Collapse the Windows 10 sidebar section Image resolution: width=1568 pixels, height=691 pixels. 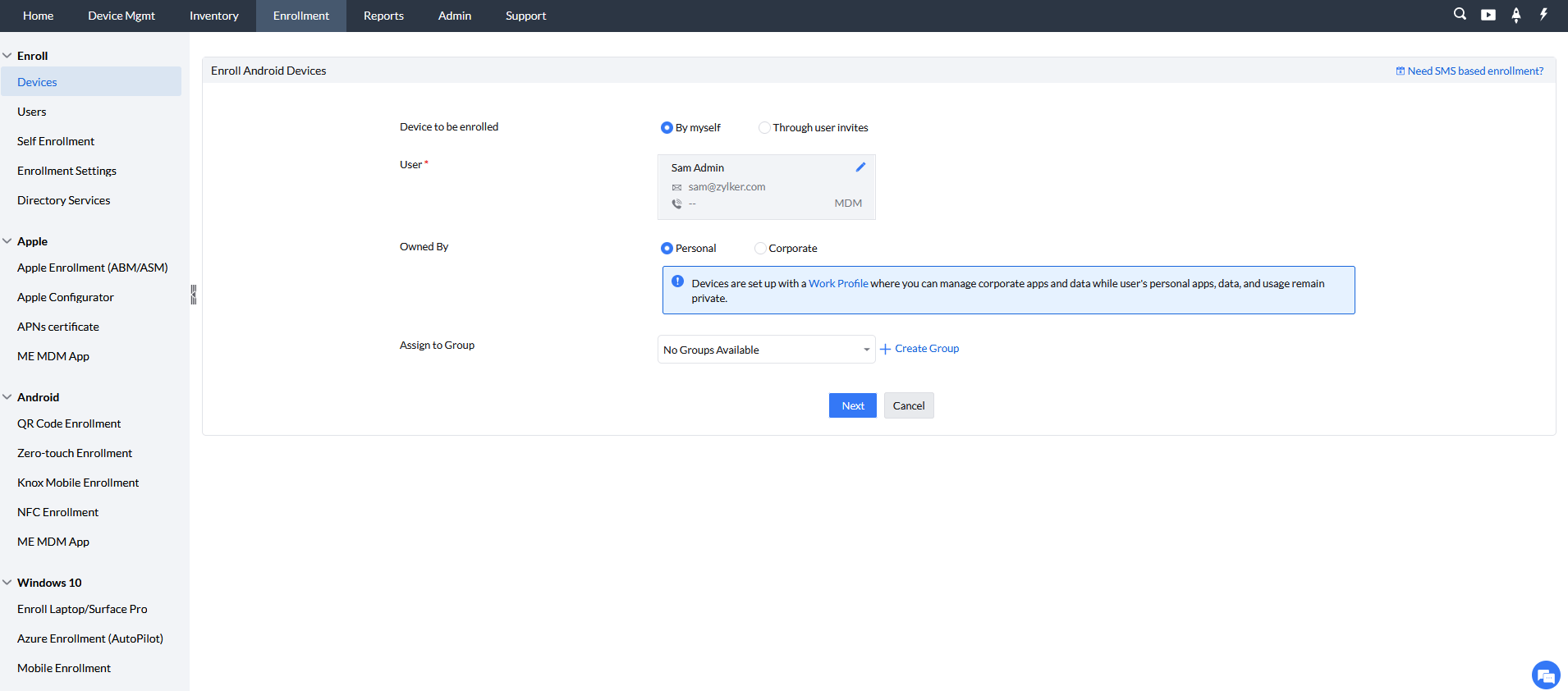coord(7,583)
